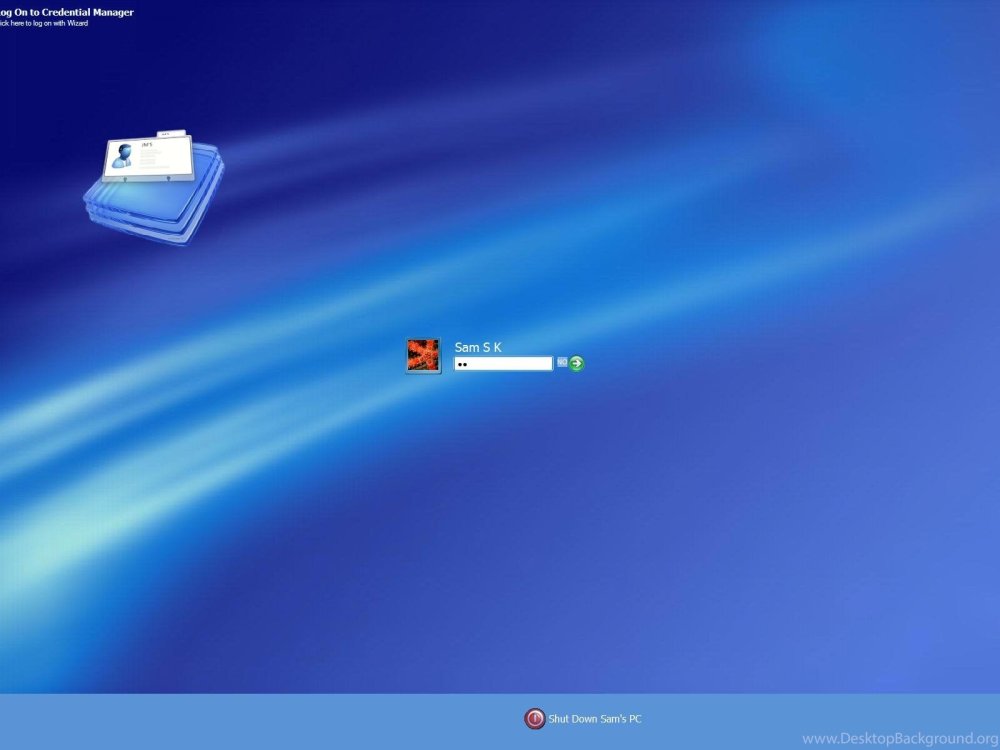This screenshot has width=1000, height=750.
Task: Select the Log On to Credential Manager heading
Action: (67, 12)
